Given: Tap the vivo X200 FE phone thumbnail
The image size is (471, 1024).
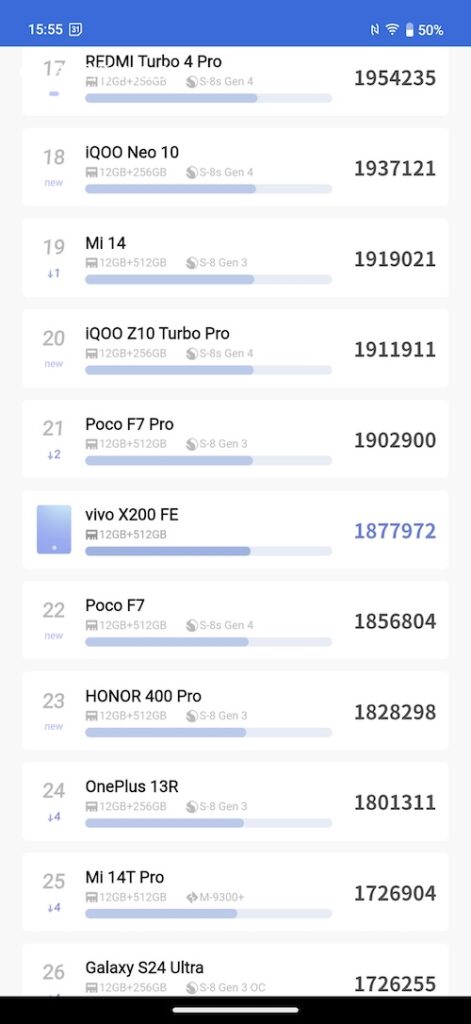Looking at the screenshot, I should coord(54,529).
